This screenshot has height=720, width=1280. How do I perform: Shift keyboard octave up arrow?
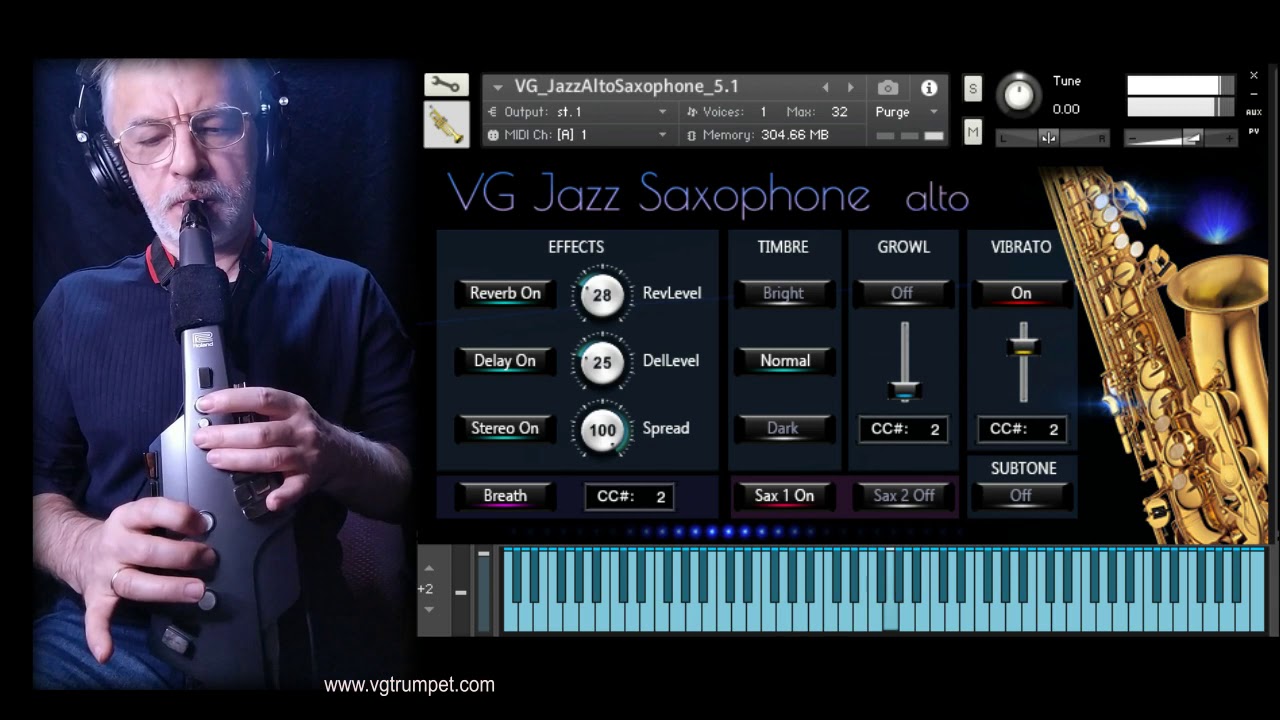[x=429, y=568]
